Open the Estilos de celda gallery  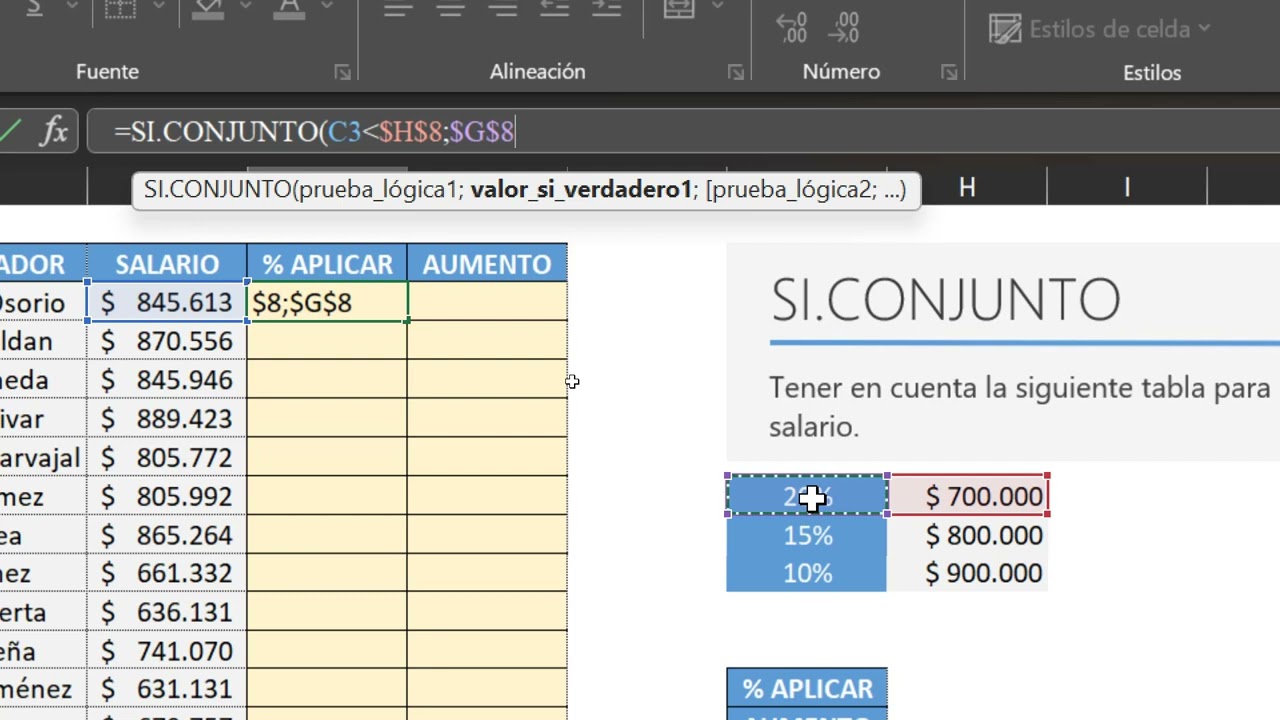1100,29
